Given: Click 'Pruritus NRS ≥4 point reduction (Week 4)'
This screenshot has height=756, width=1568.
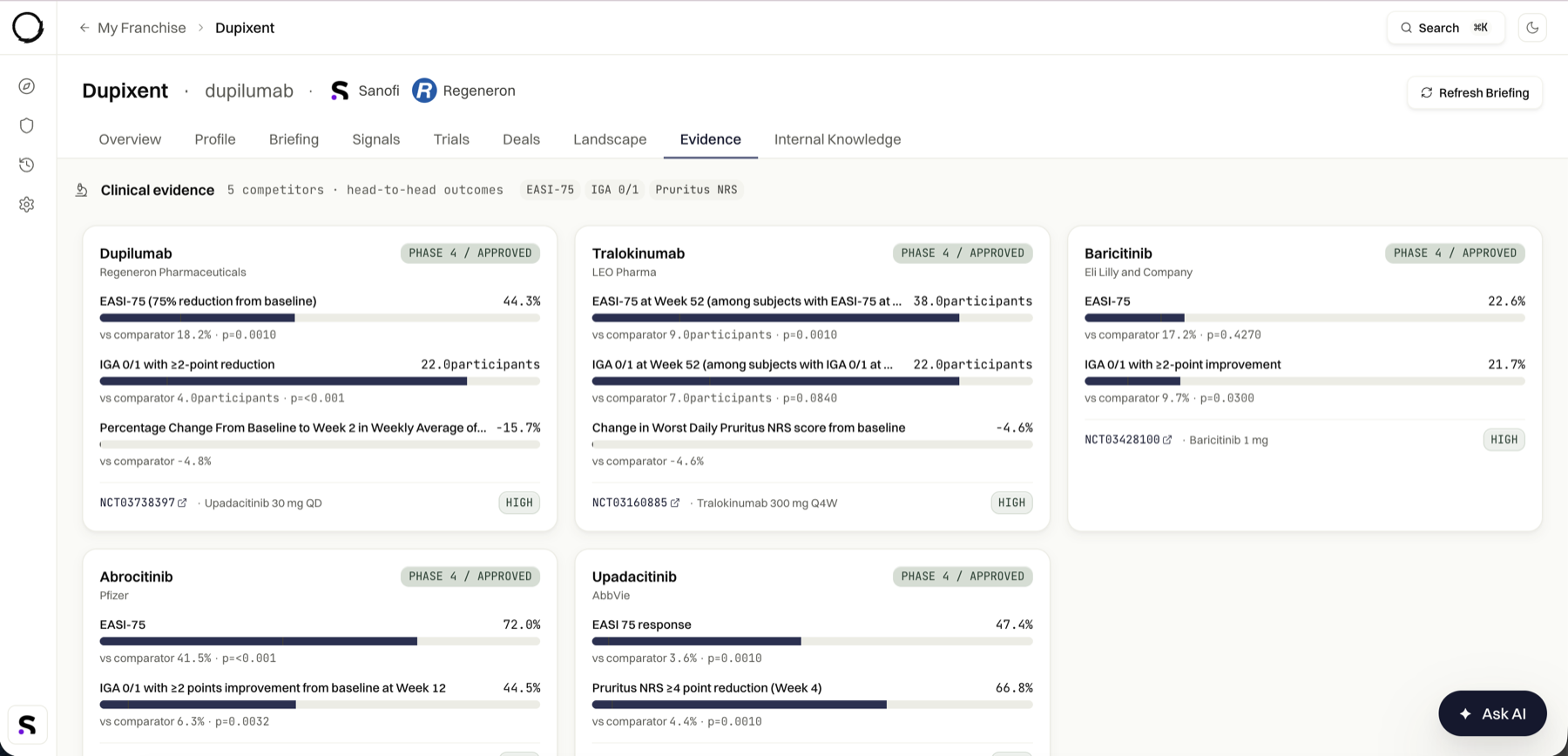Looking at the screenshot, I should 706,688.
